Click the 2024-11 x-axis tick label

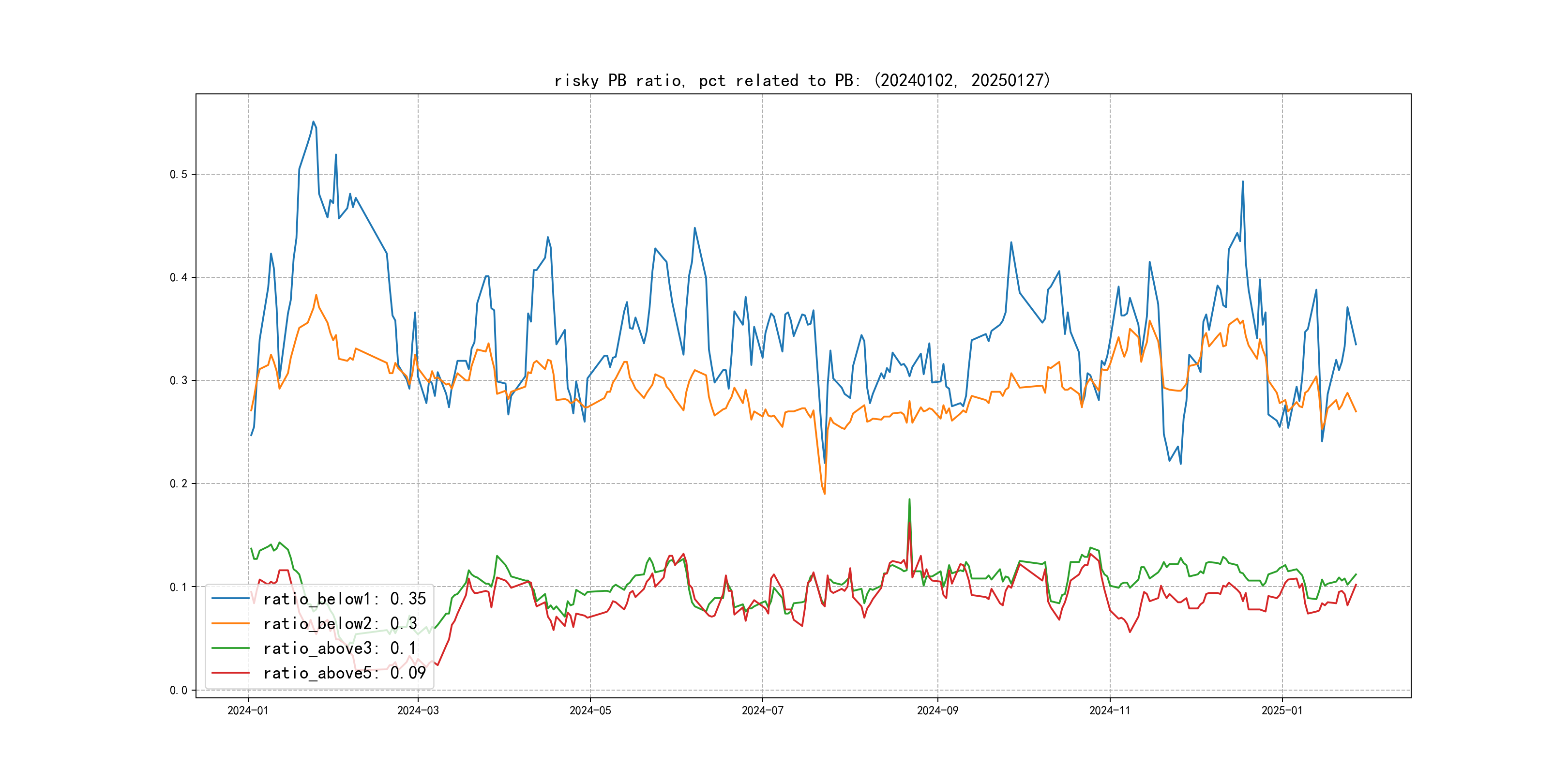(x=1110, y=710)
